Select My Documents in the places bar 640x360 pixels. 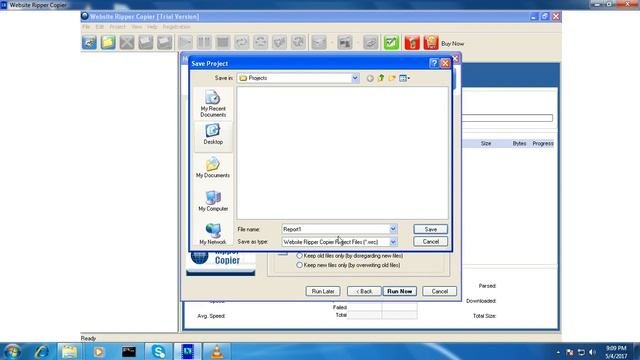coord(213,168)
